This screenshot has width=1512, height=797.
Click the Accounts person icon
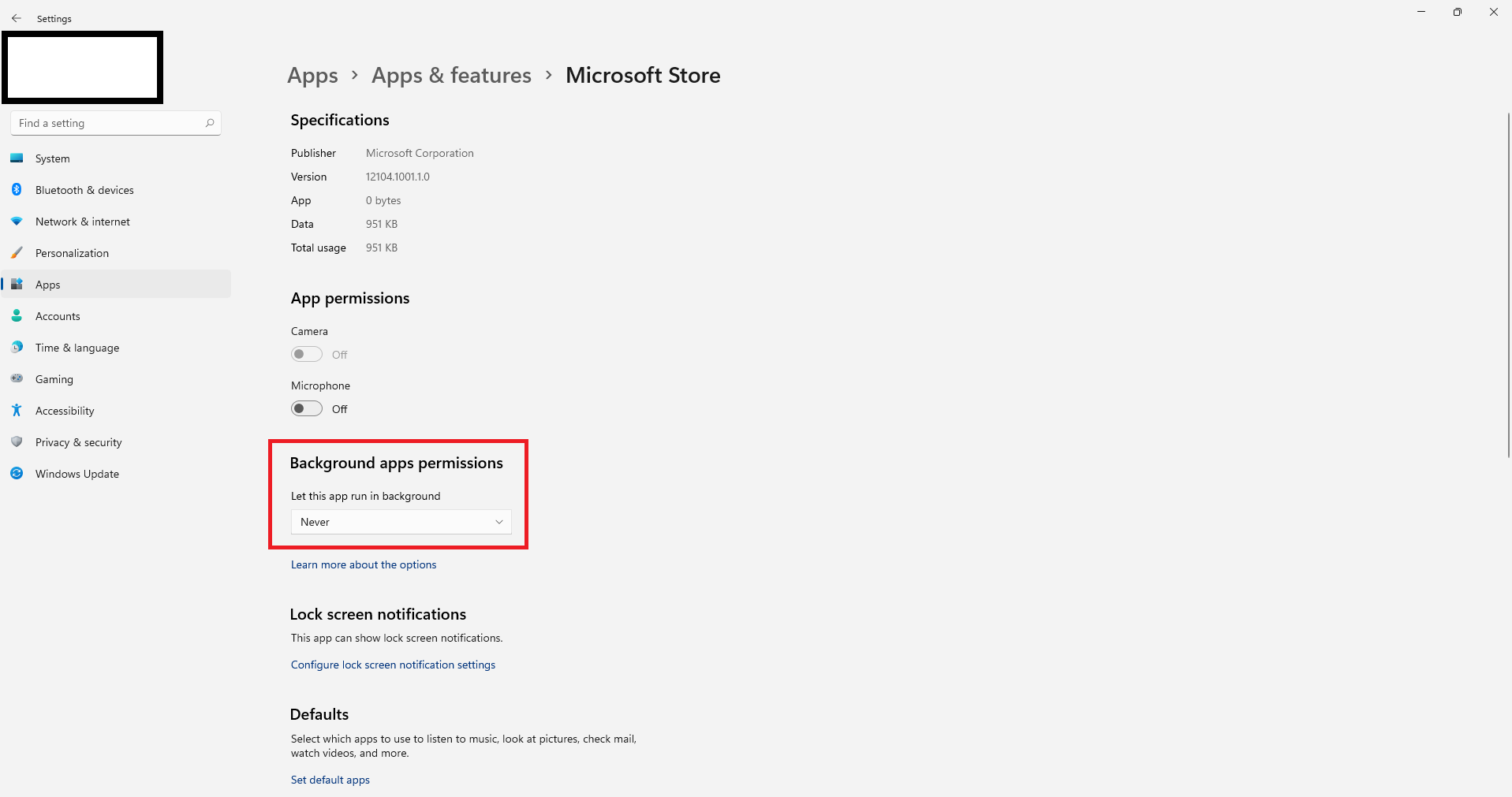click(x=17, y=316)
